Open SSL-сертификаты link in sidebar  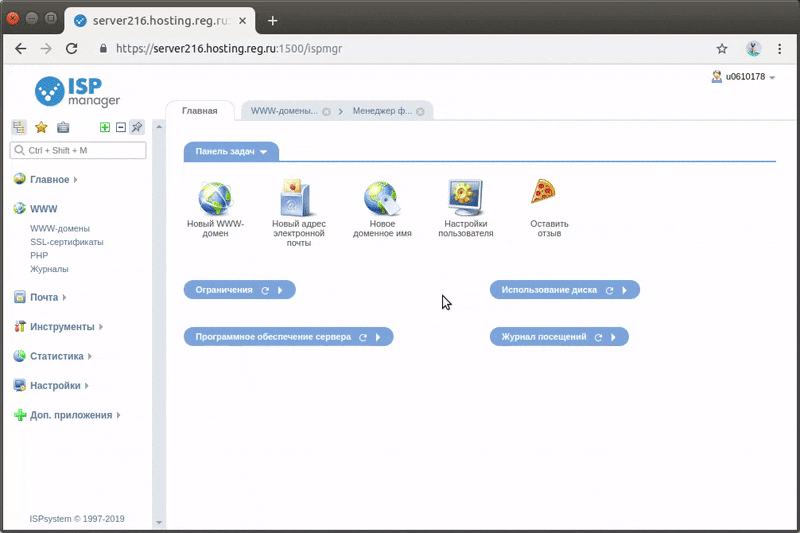click(67, 242)
